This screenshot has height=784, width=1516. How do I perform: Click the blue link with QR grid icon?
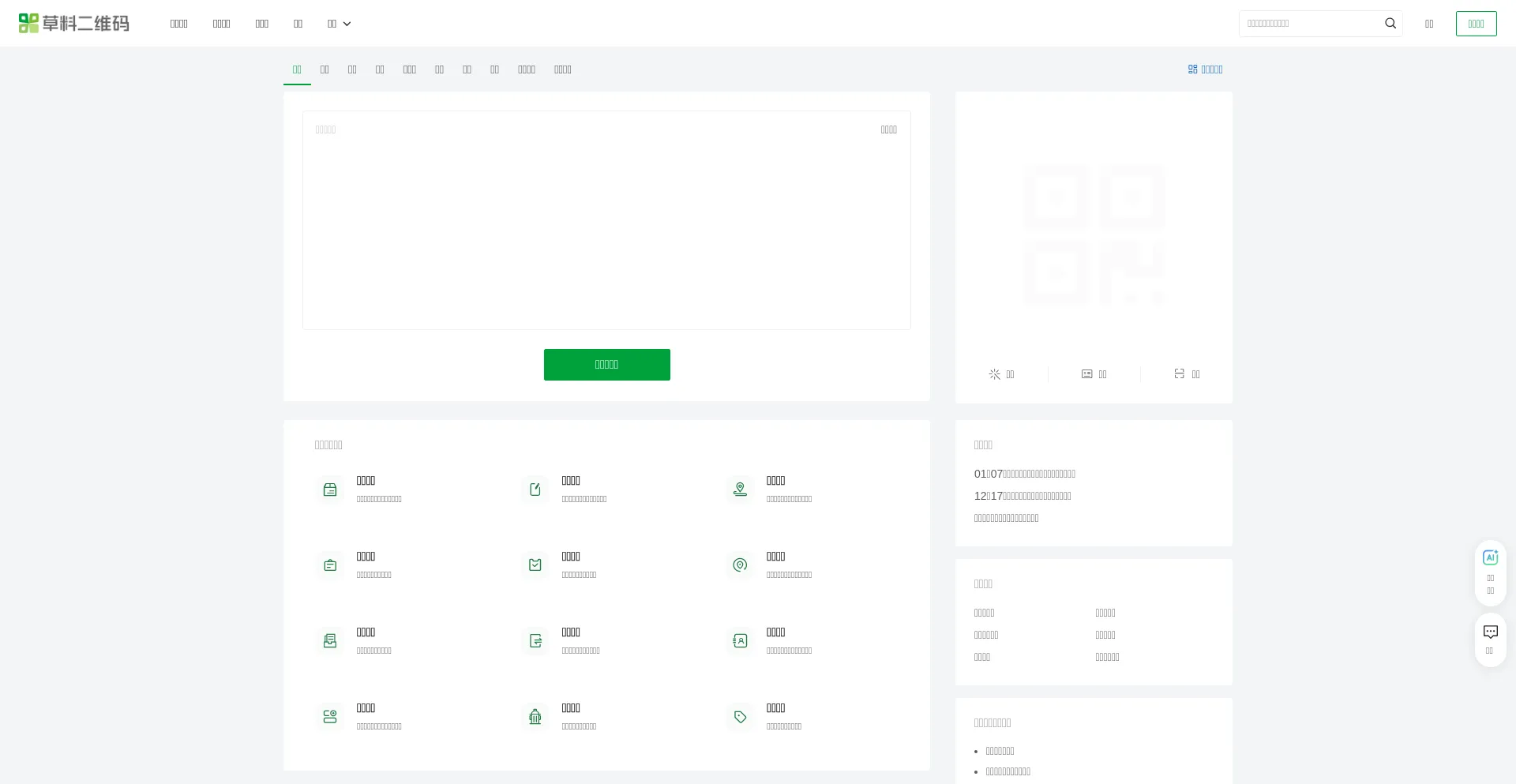[1205, 69]
